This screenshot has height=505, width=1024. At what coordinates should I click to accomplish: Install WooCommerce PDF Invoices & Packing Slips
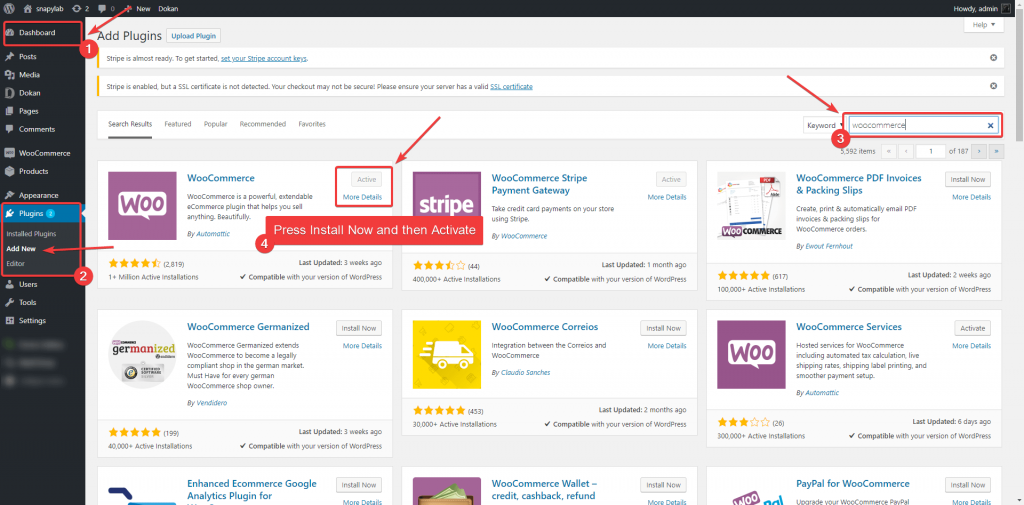point(967,179)
